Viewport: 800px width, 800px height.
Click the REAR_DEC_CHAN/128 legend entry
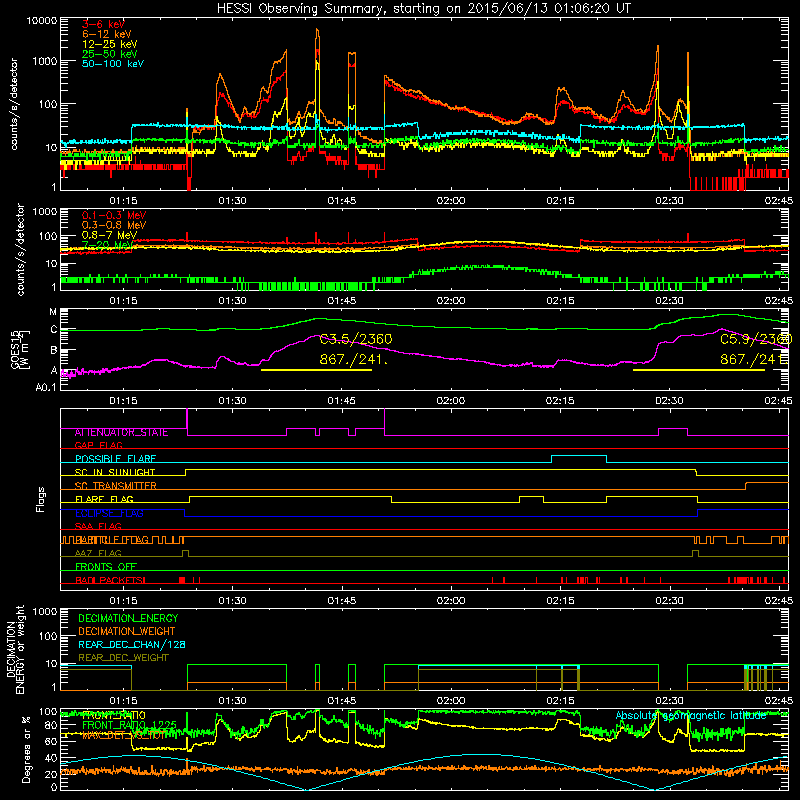132,645
